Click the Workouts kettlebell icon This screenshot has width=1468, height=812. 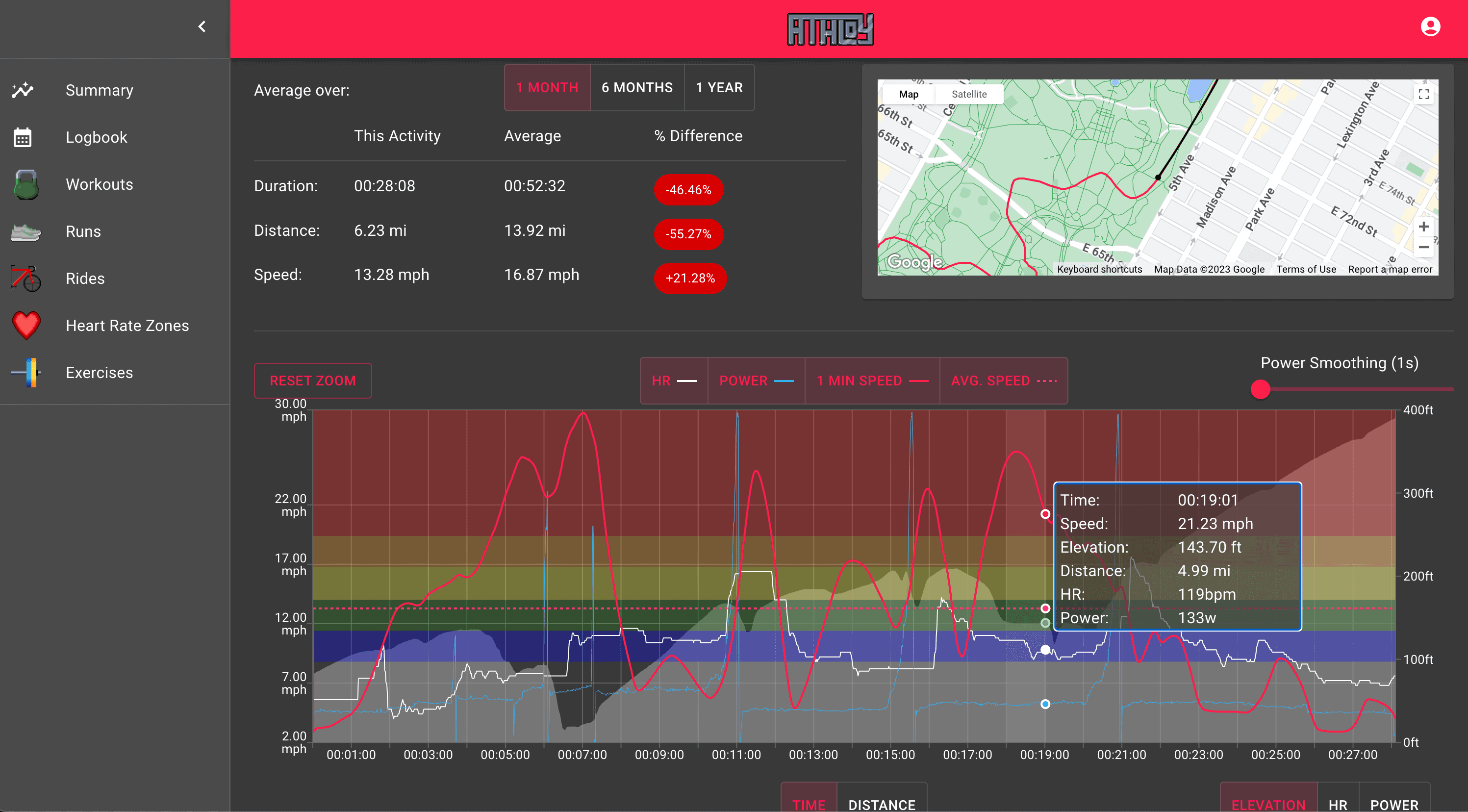[x=25, y=185]
